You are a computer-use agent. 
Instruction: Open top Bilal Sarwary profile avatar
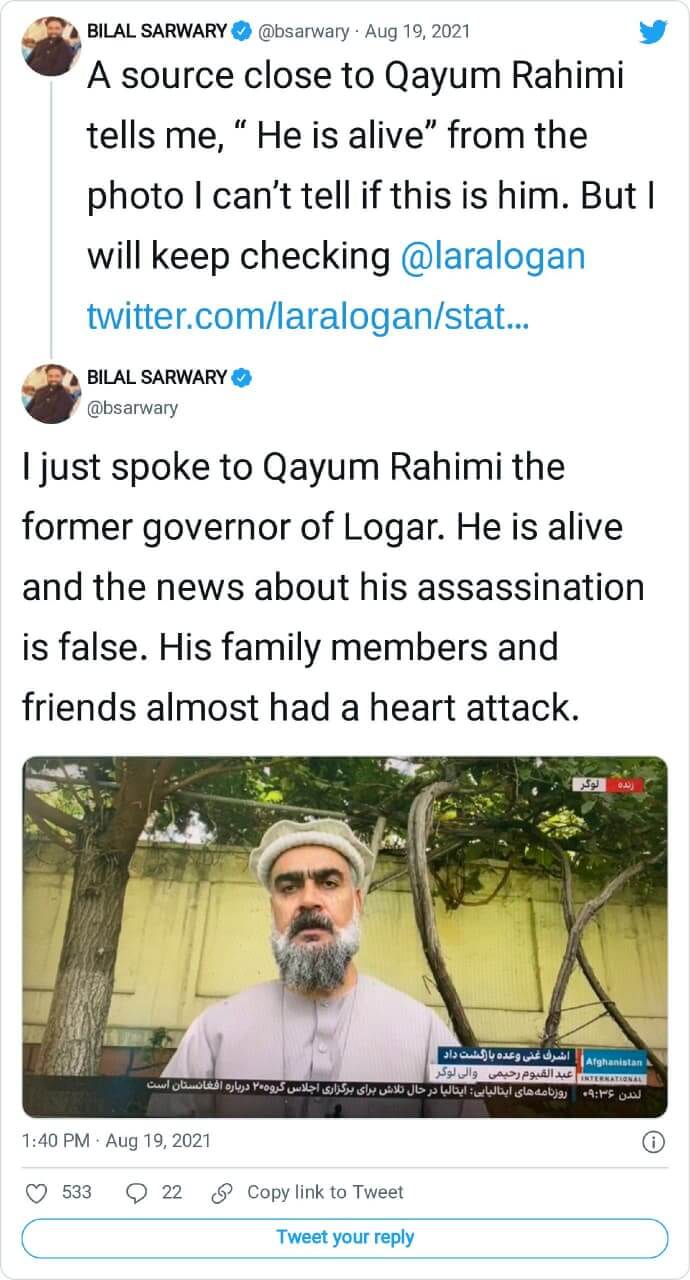[x=52, y=47]
